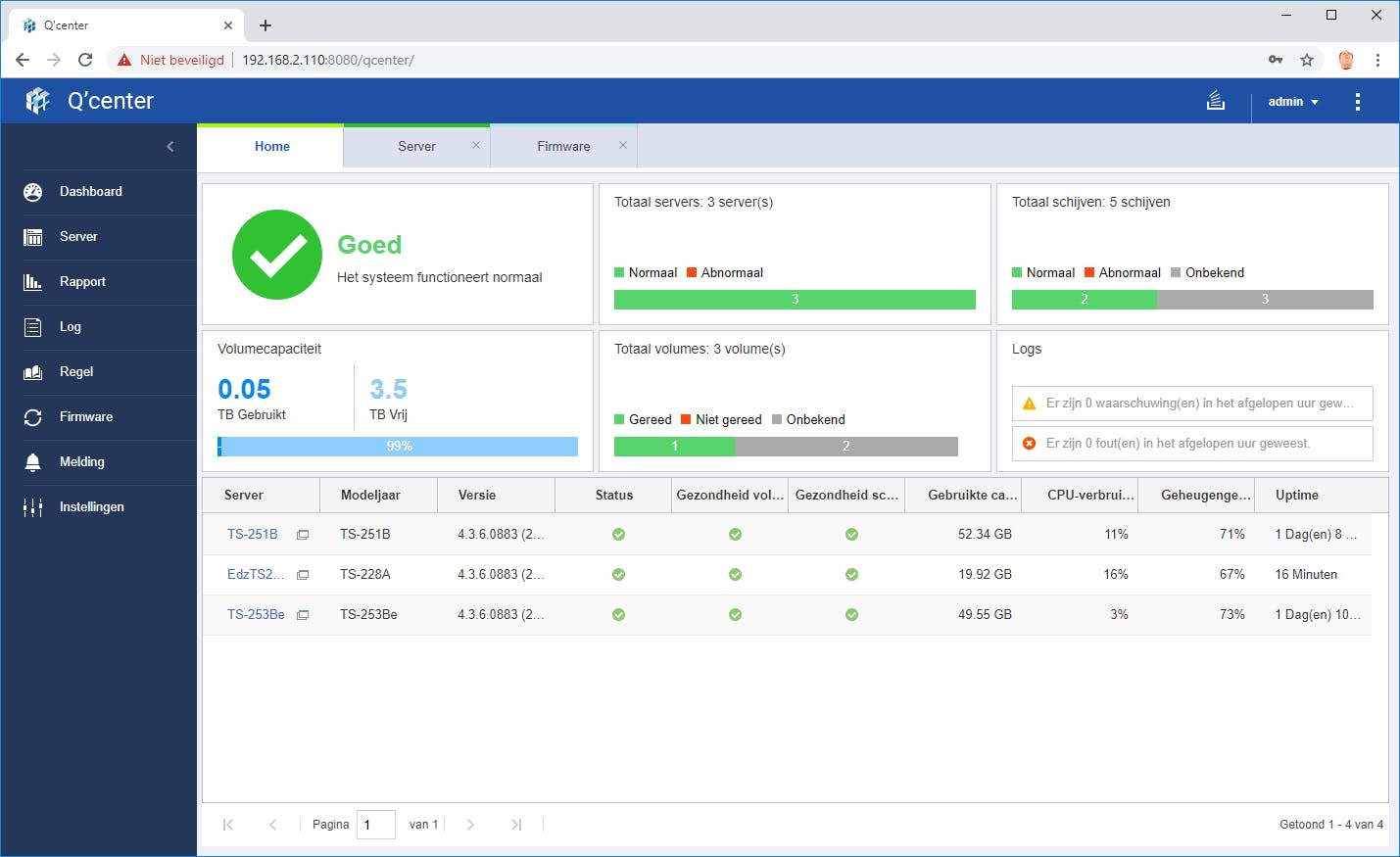
Task: Click the Melding bell icon
Action: pos(32,462)
